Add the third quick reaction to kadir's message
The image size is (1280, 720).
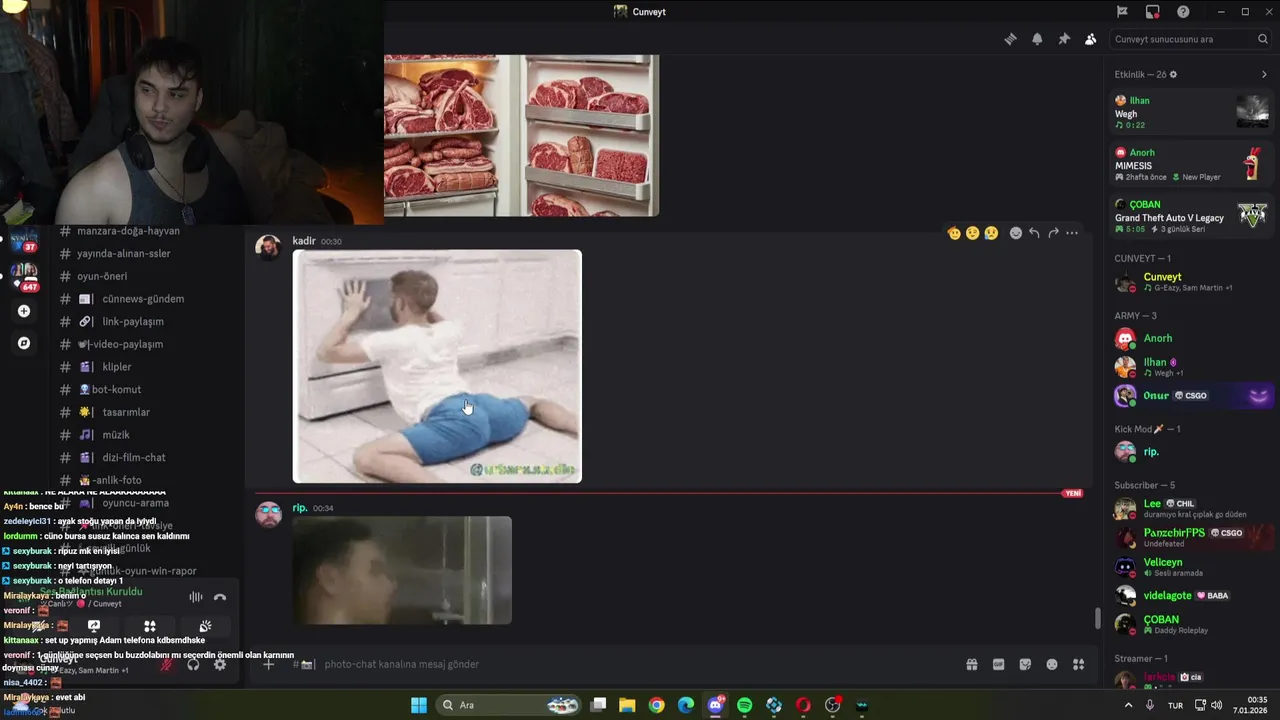pyautogui.click(x=991, y=233)
